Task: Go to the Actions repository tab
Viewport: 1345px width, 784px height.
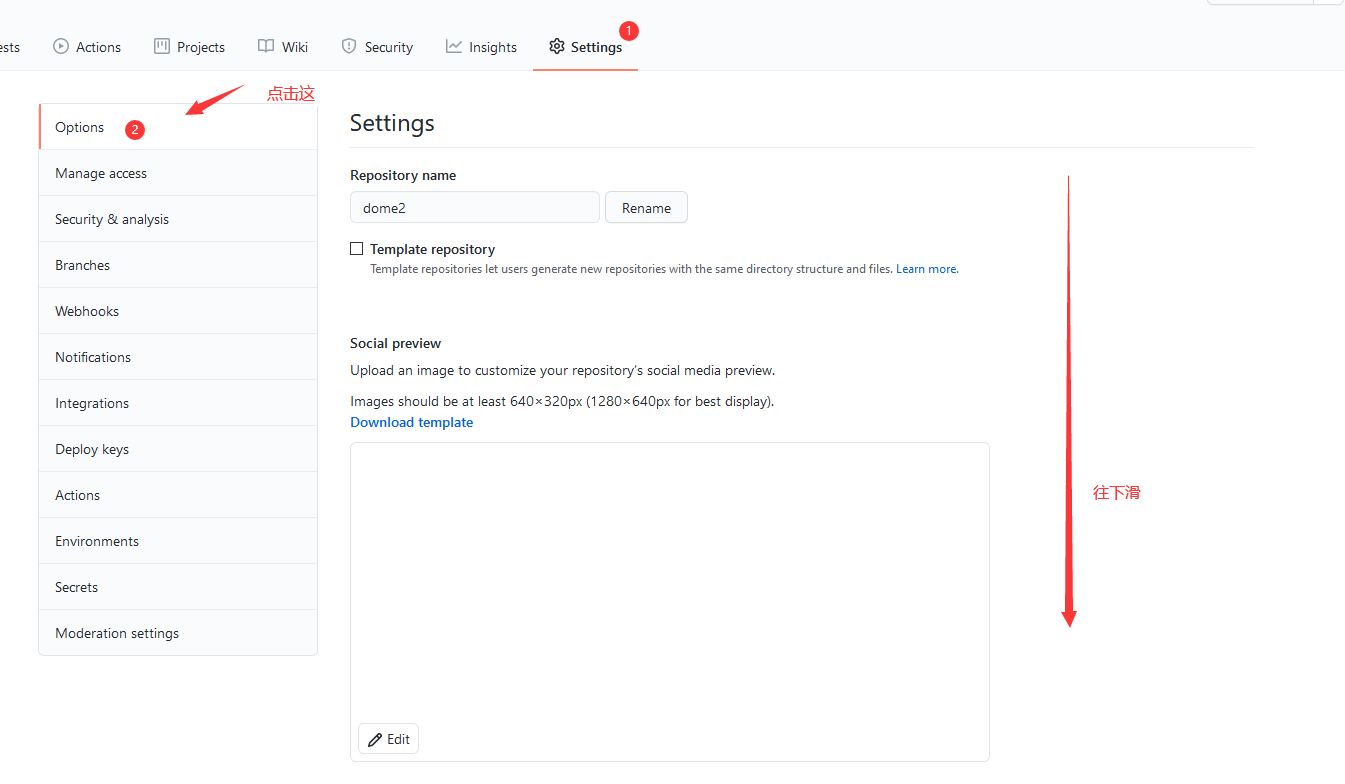Action: coord(87,47)
